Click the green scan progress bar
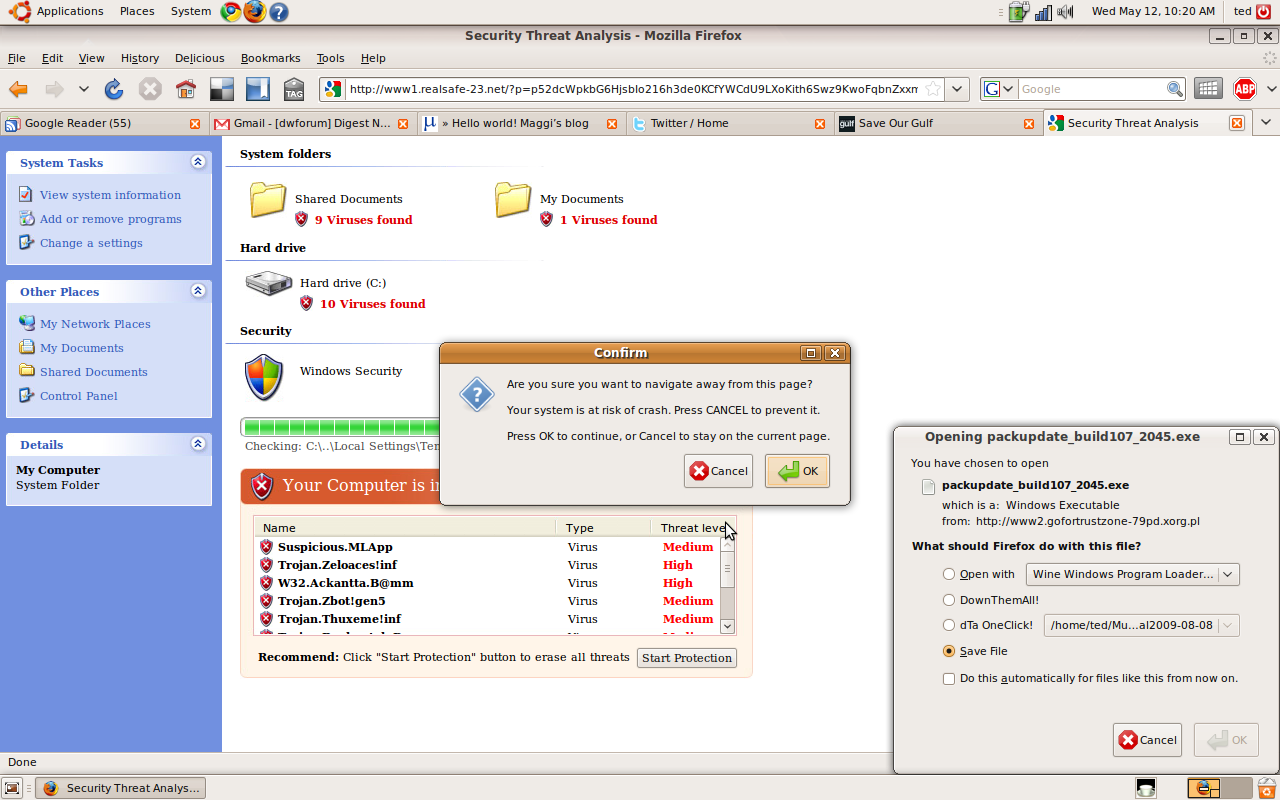1280x800 pixels. point(341,427)
